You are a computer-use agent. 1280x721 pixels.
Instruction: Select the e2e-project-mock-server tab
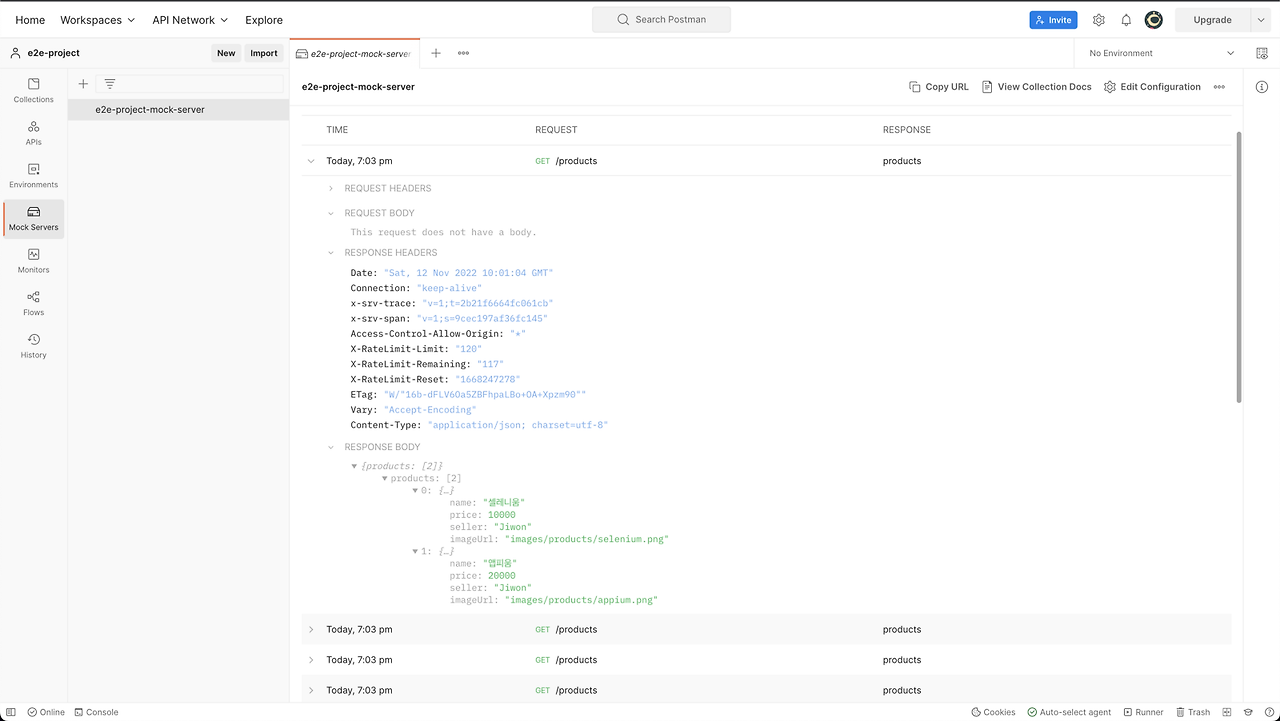[355, 53]
